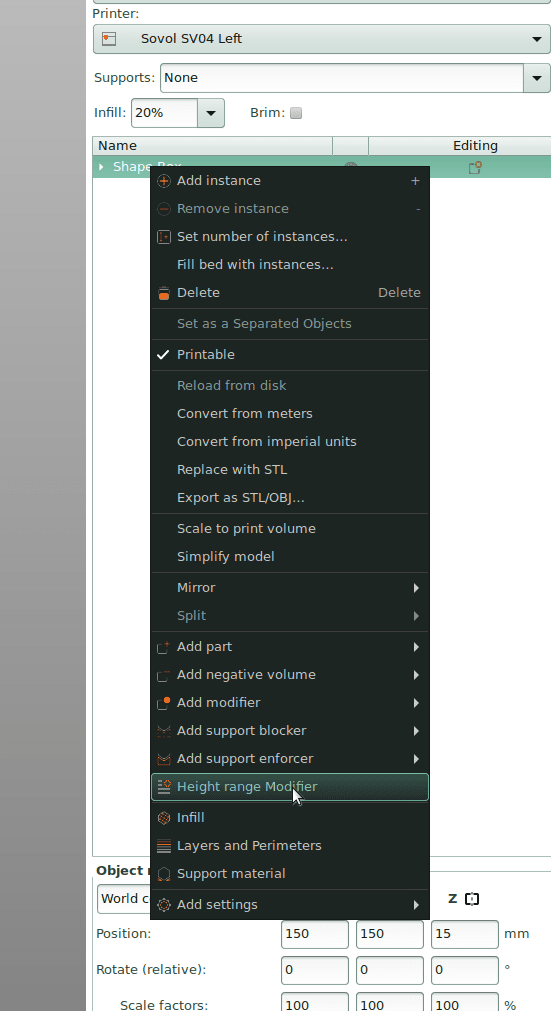551x1011 pixels.
Task: Click the Add instance plus icon
Action: [x=164, y=181]
